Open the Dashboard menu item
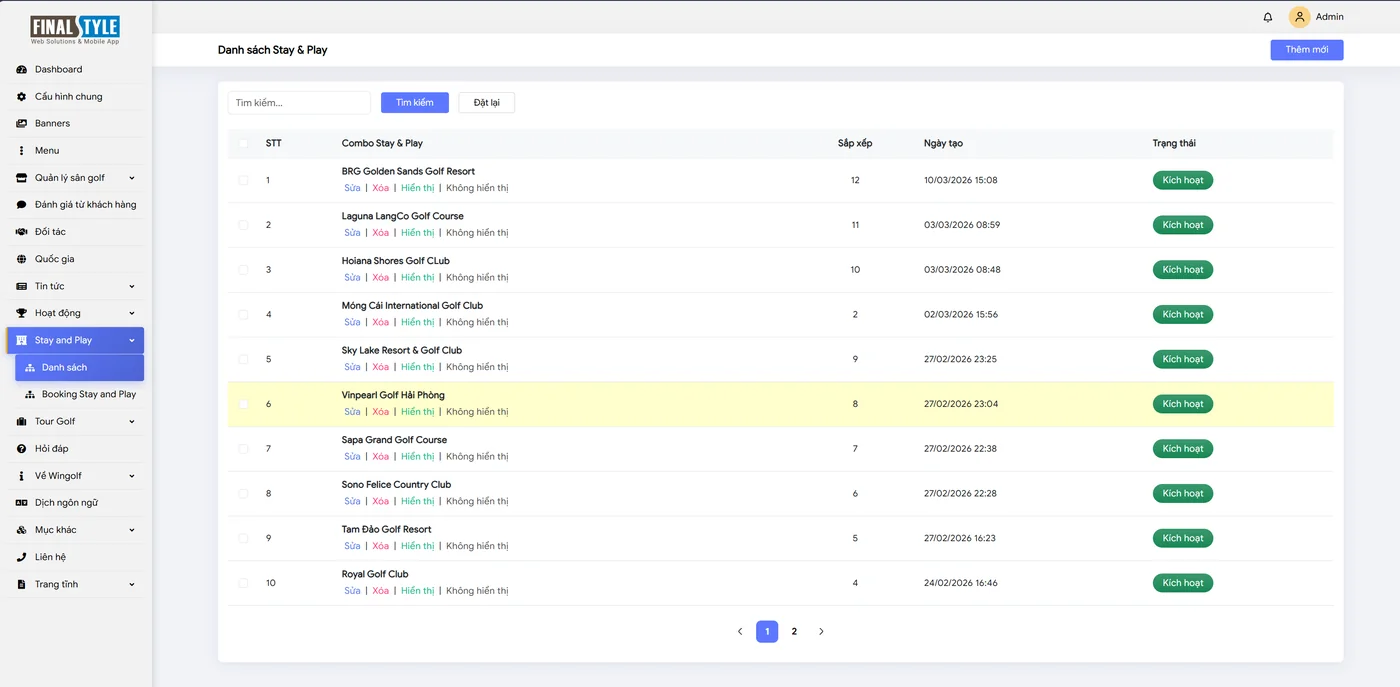The width and height of the screenshot is (1400, 687). point(76,70)
